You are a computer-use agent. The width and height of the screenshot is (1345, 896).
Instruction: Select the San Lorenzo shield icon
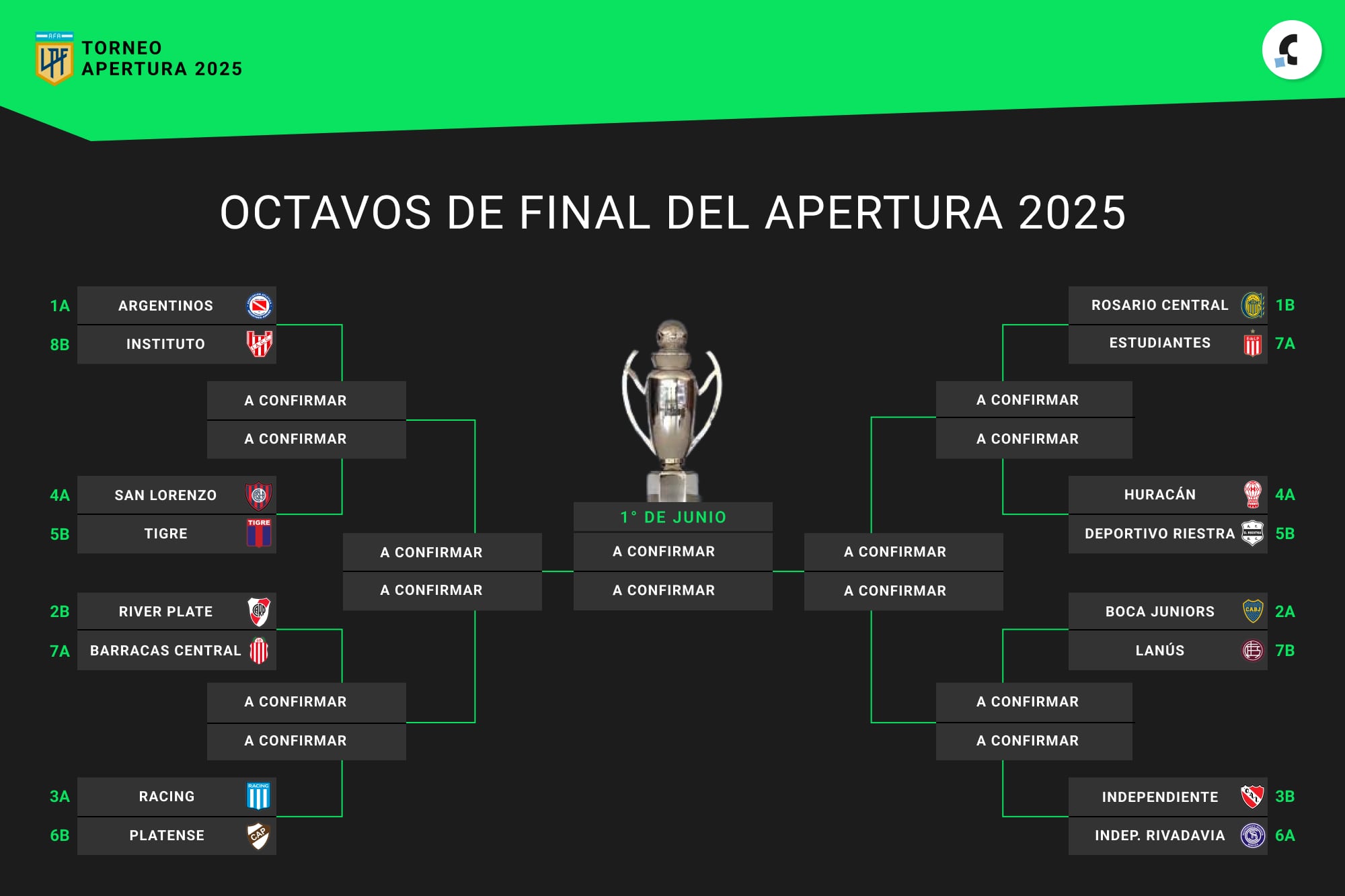pyautogui.click(x=259, y=496)
